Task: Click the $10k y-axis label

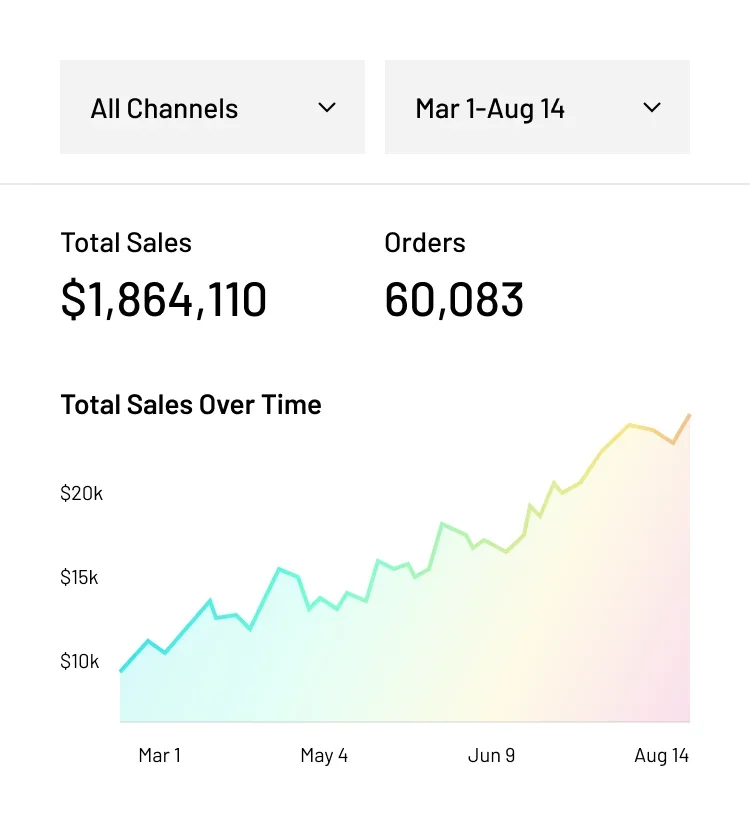Action: [x=80, y=661]
